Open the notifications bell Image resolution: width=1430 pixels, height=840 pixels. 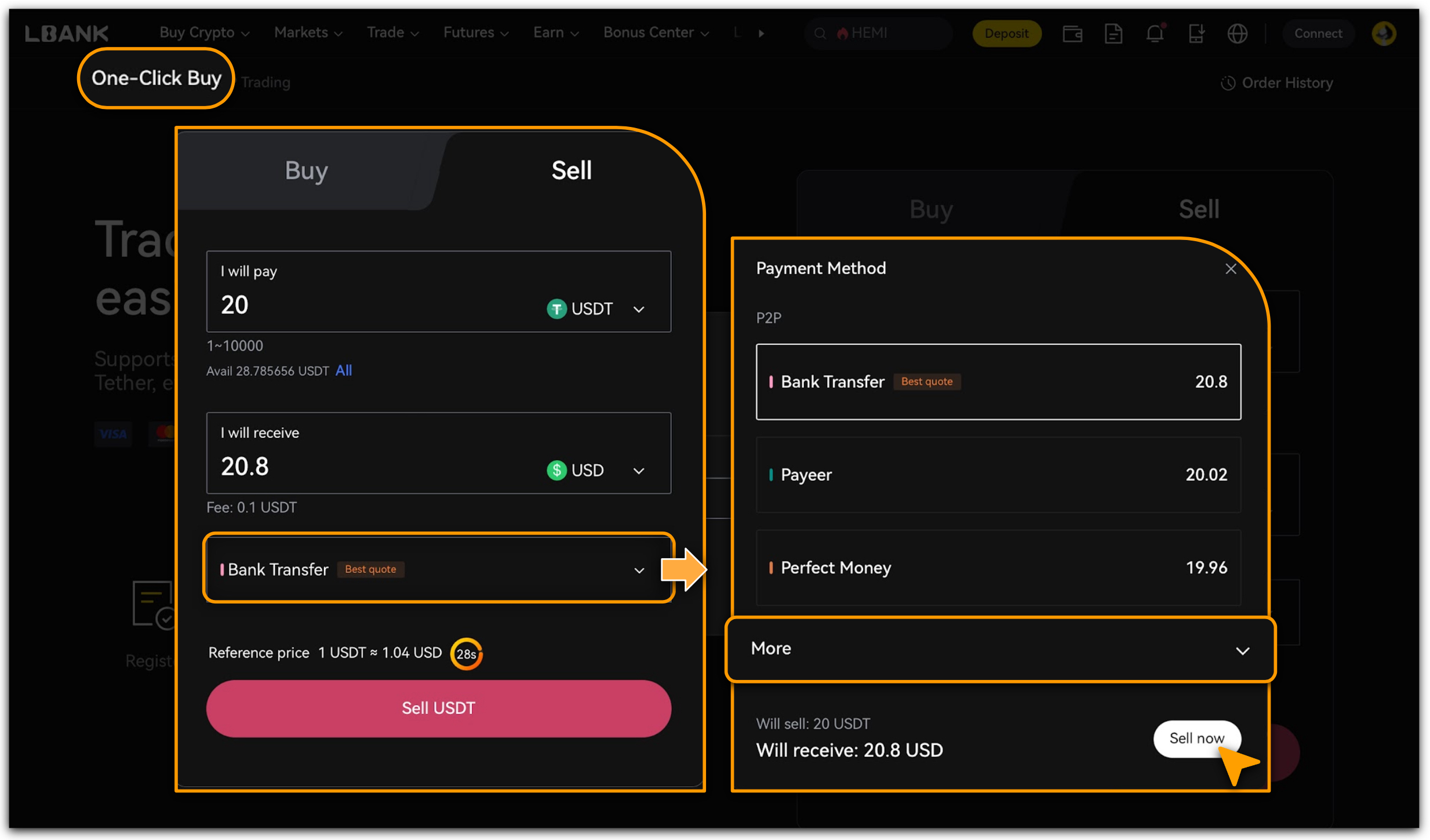pos(1155,34)
